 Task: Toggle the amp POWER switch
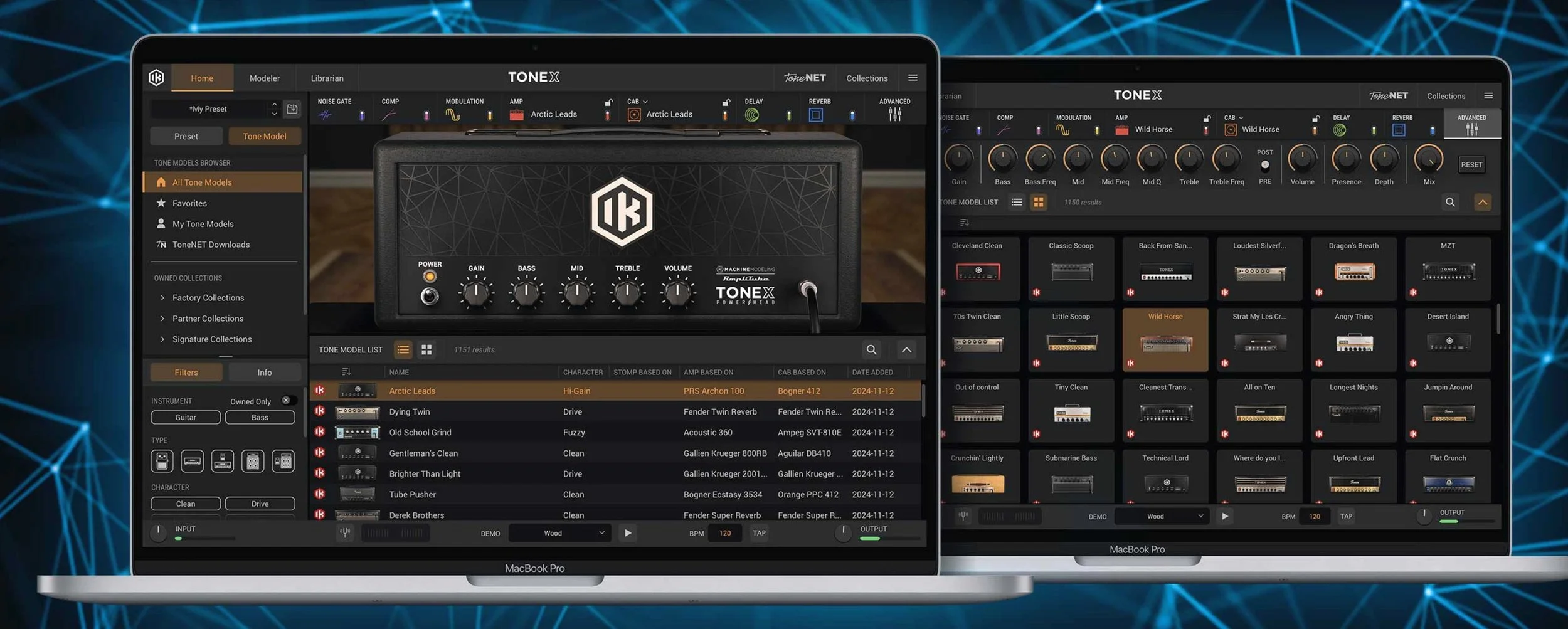tap(430, 296)
